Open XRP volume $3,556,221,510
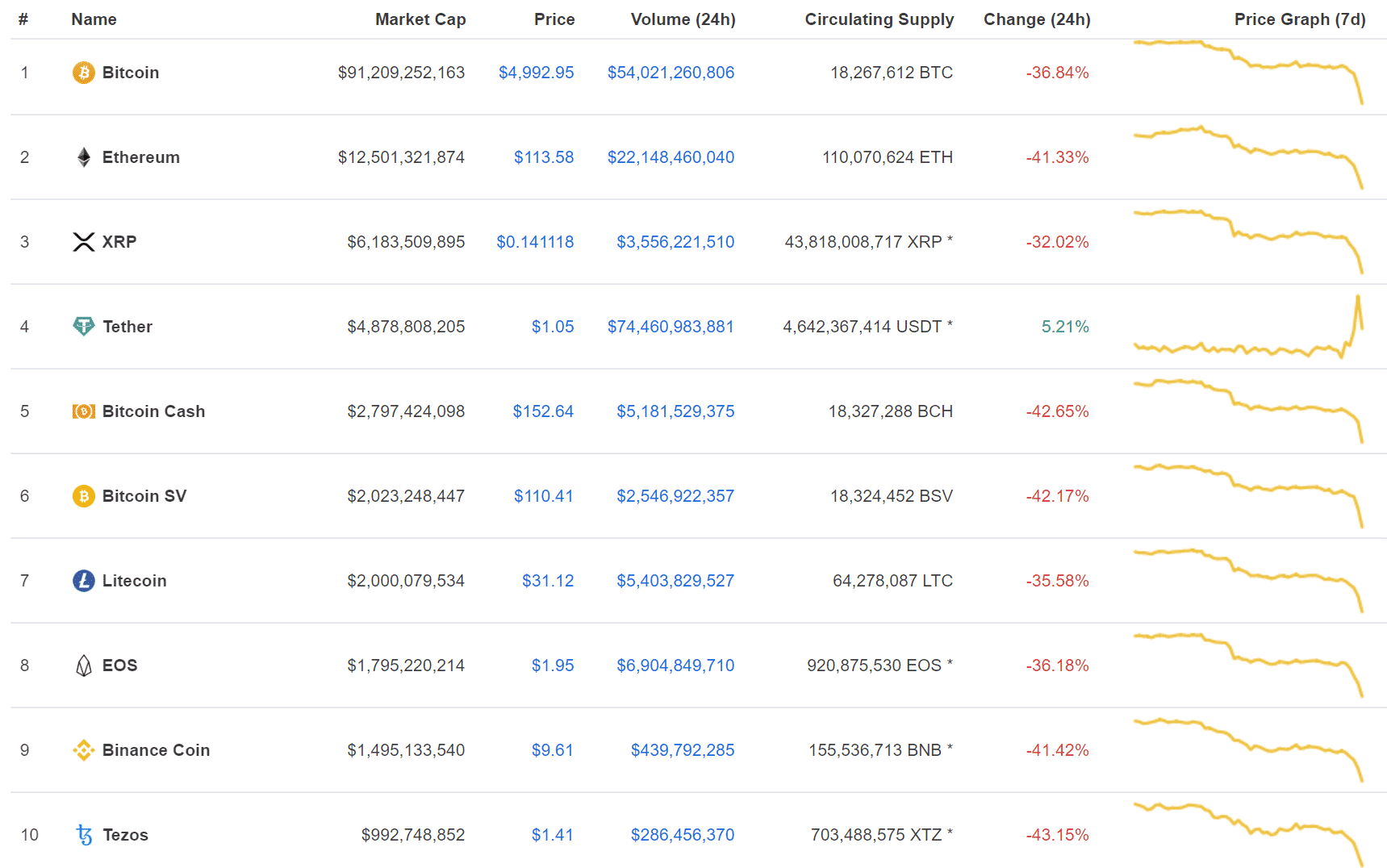Screen dimensions: 1387x868 pos(676,242)
